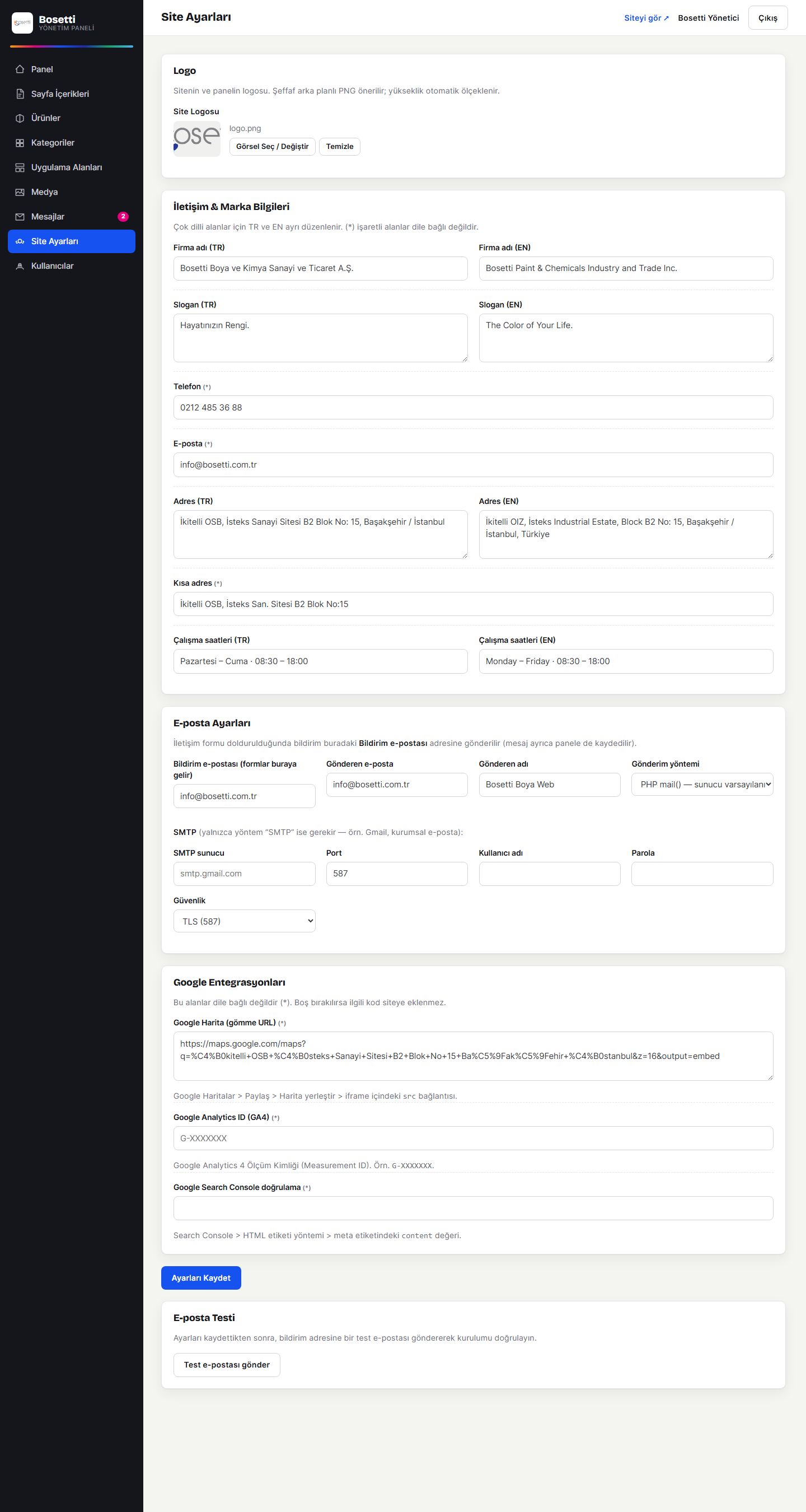
Task: Click the Adres (TR) textarea
Action: pos(321,535)
